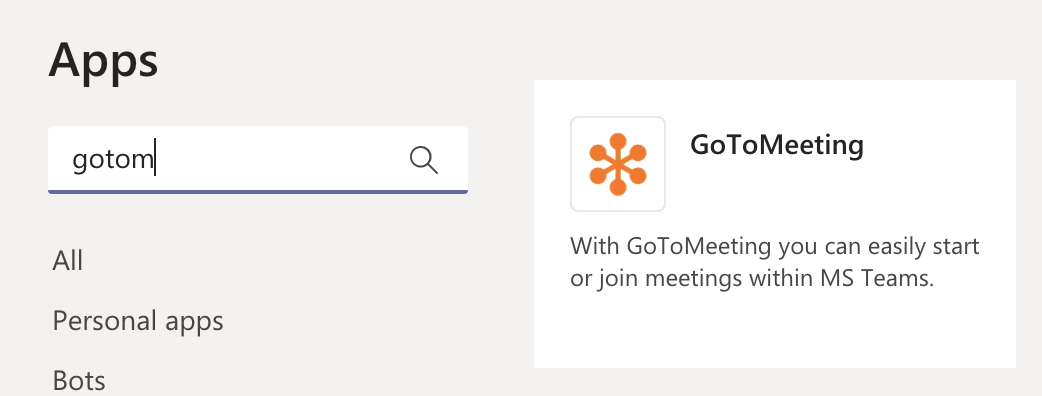Click the GoToMeeting description text
Image resolution: width=1042 pixels, height=396 pixels.
tap(775, 262)
